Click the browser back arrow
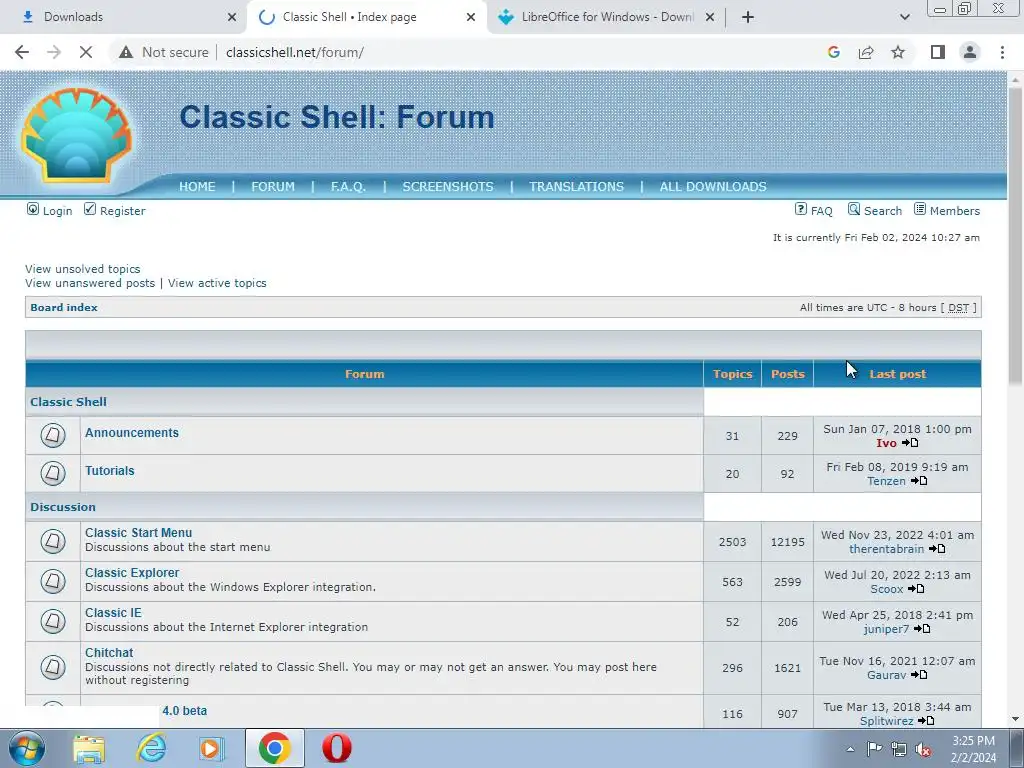Screen dimensions: 1024x768 (x=22, y=52)
